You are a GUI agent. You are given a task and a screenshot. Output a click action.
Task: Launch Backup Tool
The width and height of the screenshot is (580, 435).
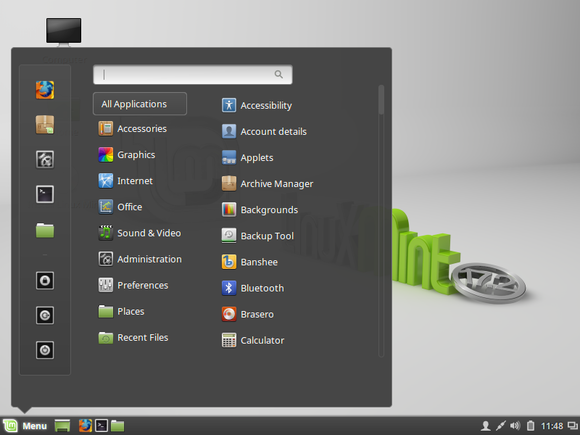257,236
